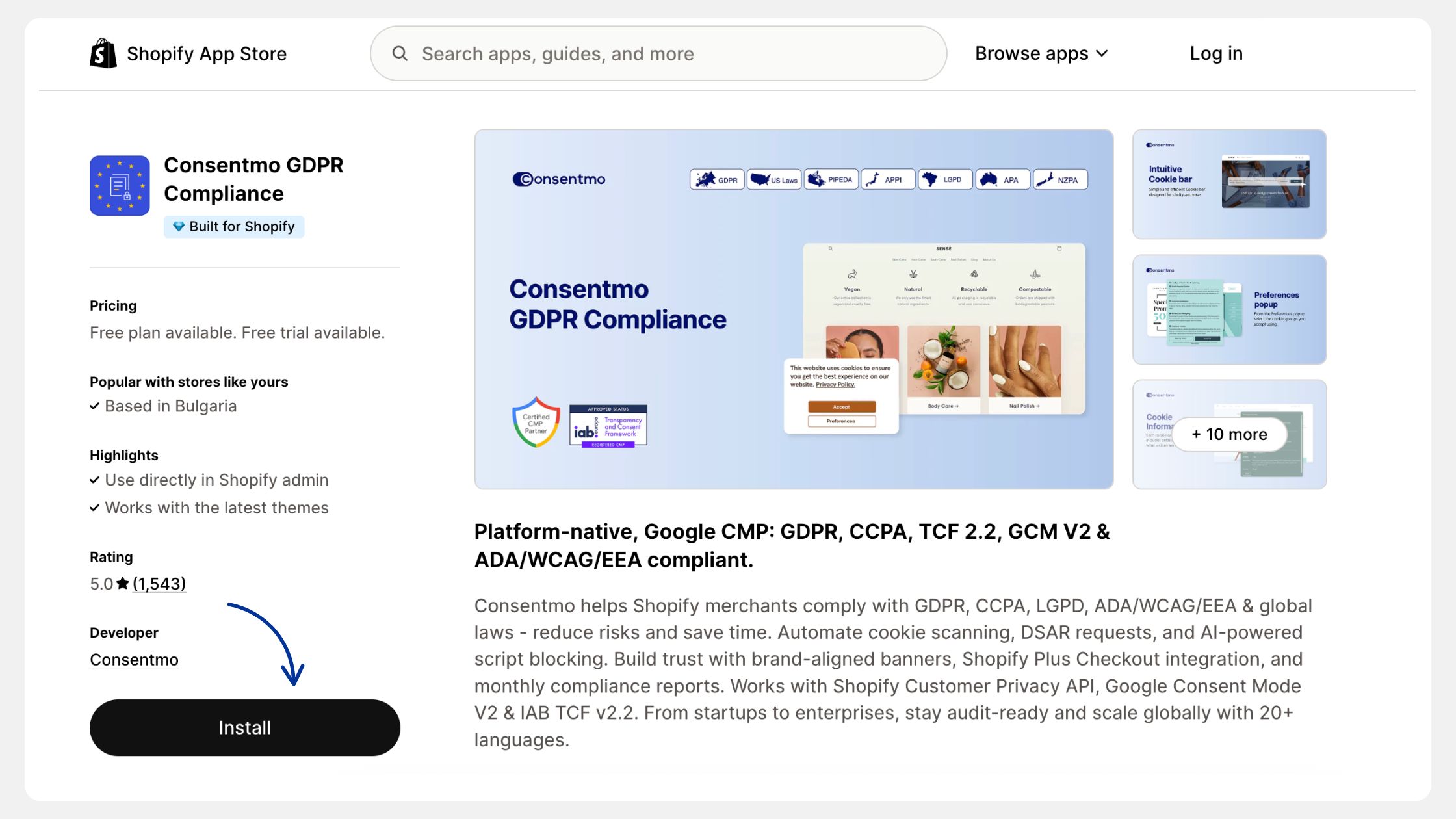
Task: Click the Certified CMP Partner shield badge
Action: click(536, 423)
